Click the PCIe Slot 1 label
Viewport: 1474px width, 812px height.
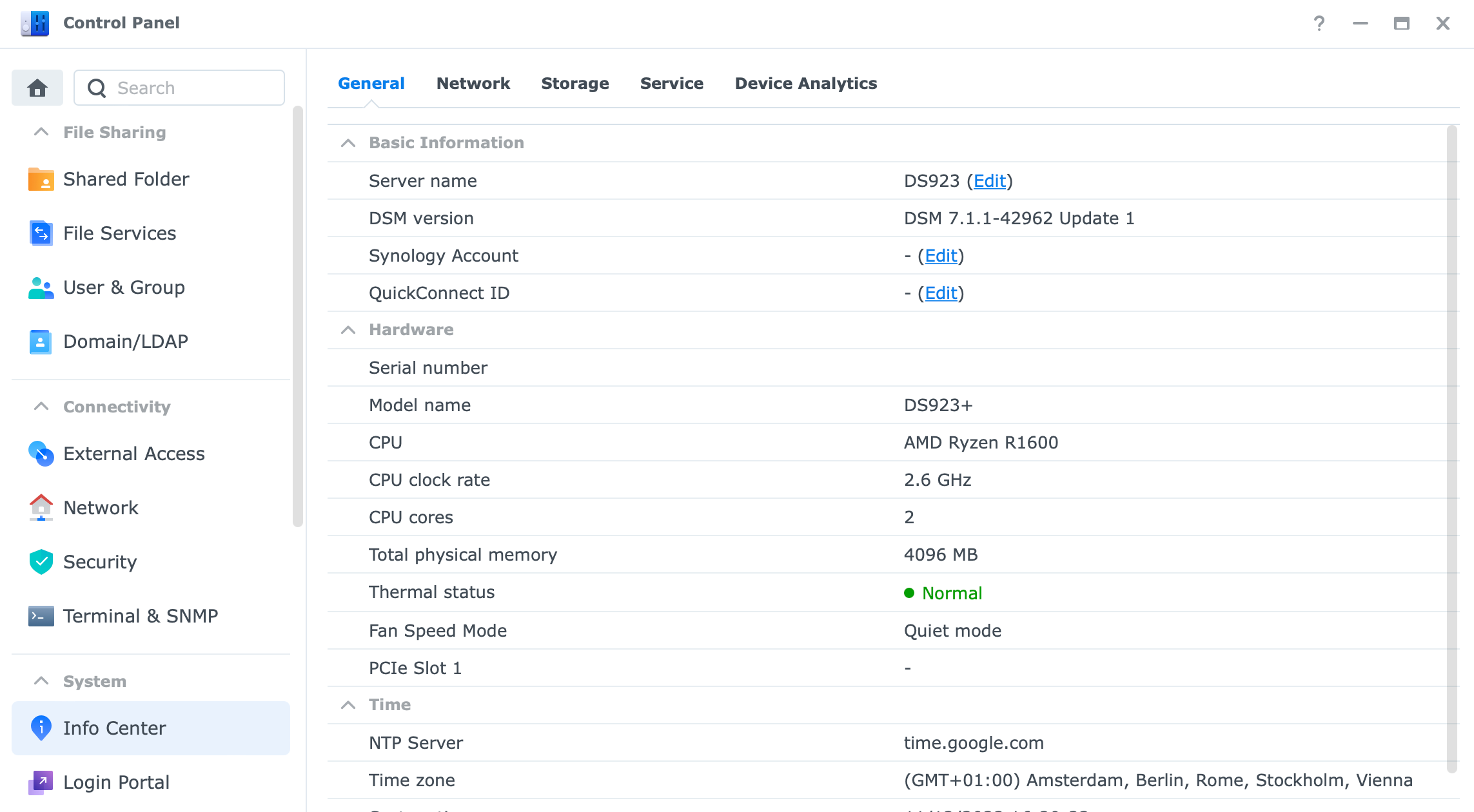coord(415,668)
